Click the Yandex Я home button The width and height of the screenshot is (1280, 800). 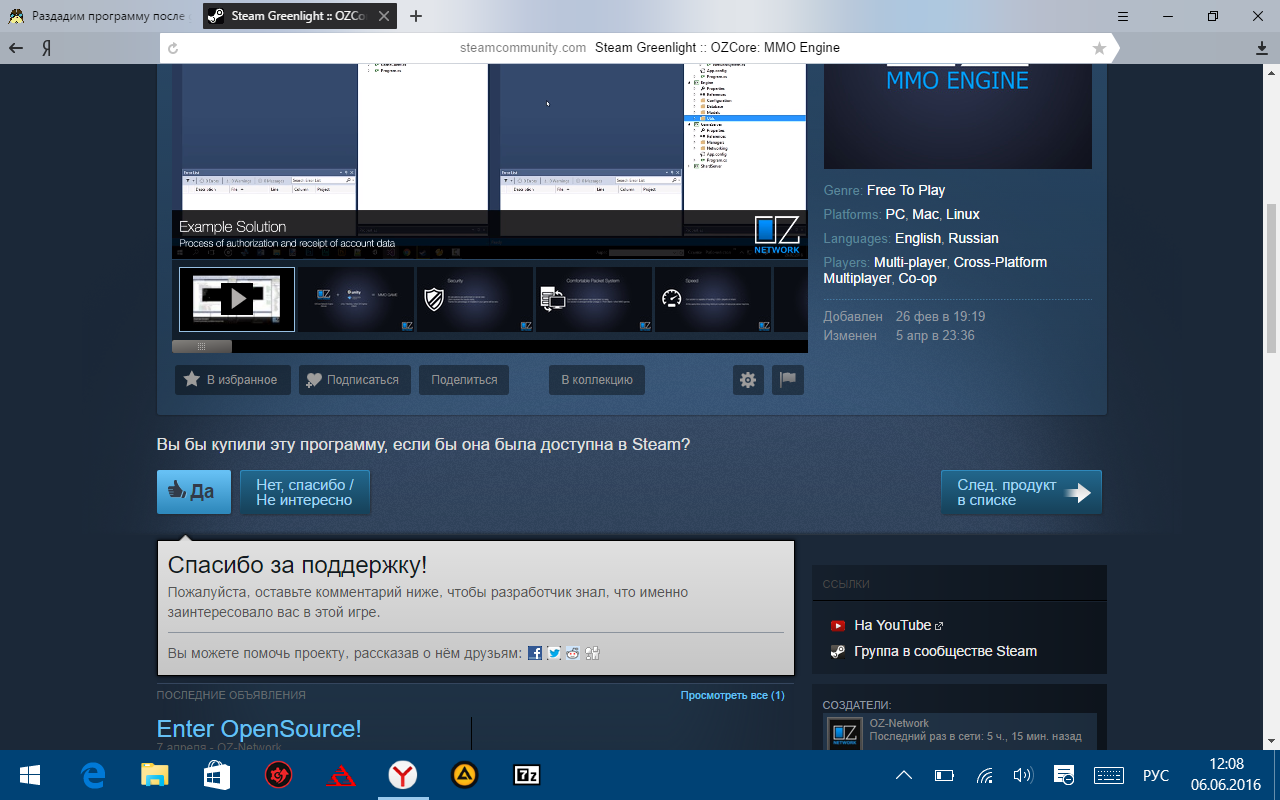point(46,47)
